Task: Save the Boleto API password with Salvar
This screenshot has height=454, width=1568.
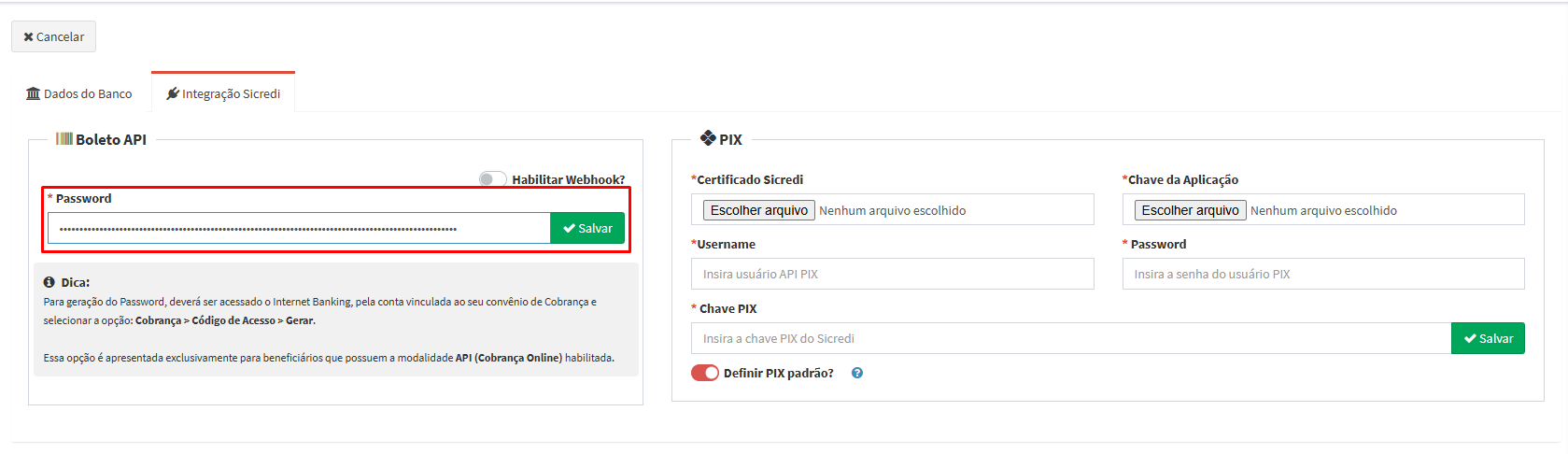Action: coord(587,228)
